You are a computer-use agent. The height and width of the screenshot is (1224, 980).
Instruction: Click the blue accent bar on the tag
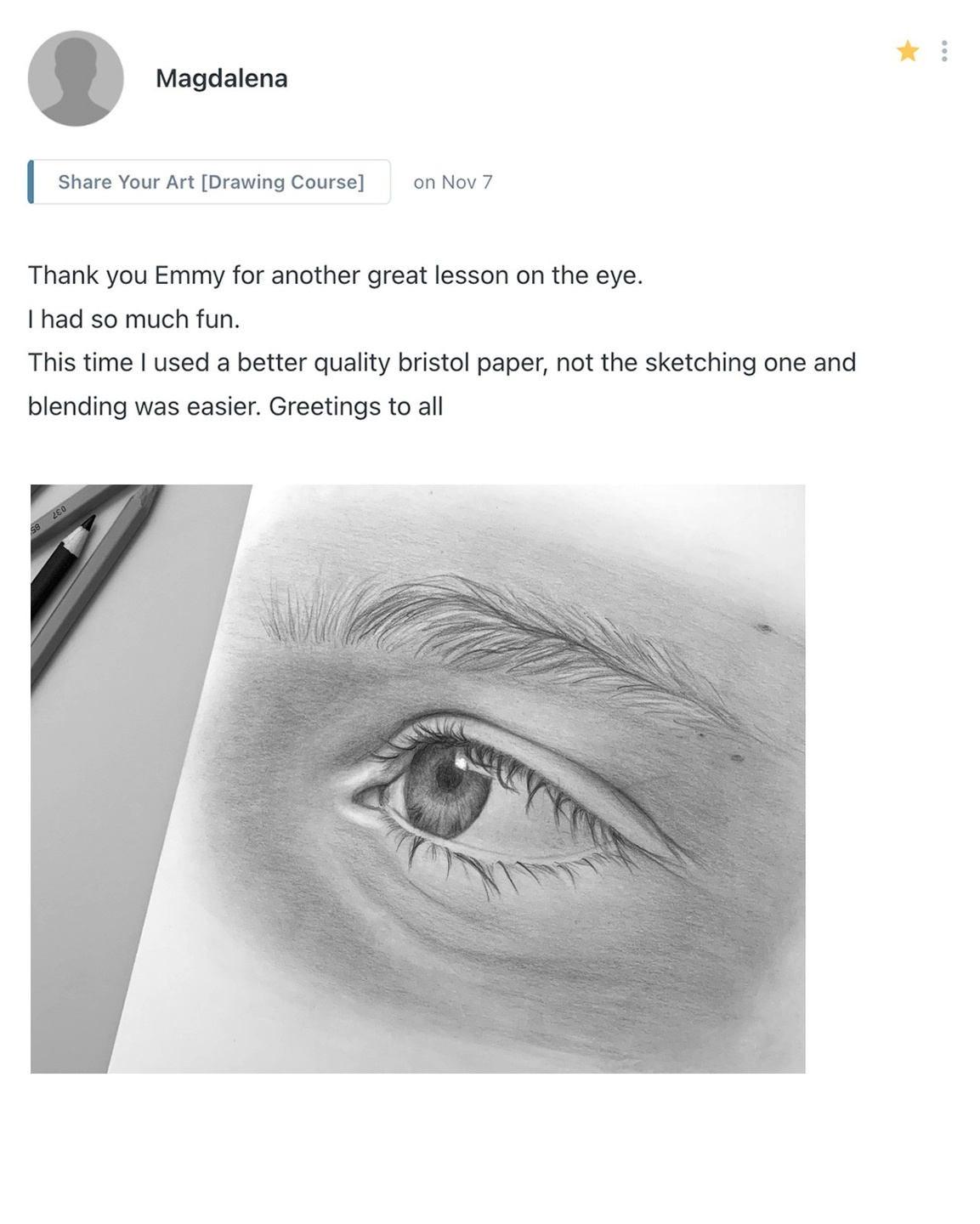31,182
